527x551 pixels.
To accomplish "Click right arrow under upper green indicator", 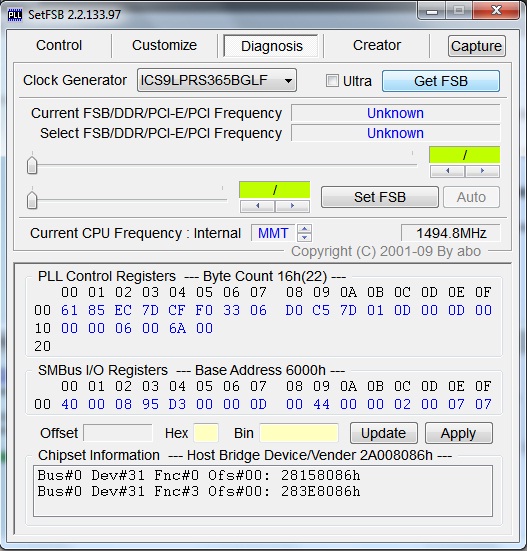I will point(482,171).
